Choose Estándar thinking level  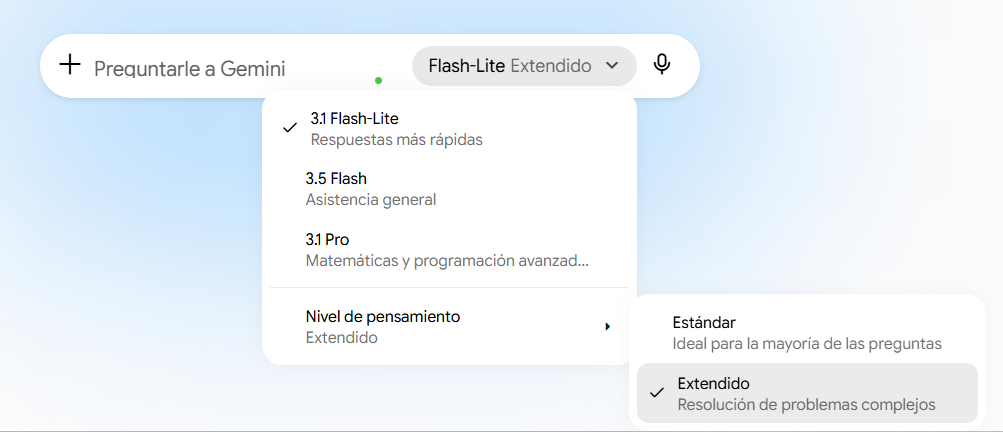tap(807, 333)
